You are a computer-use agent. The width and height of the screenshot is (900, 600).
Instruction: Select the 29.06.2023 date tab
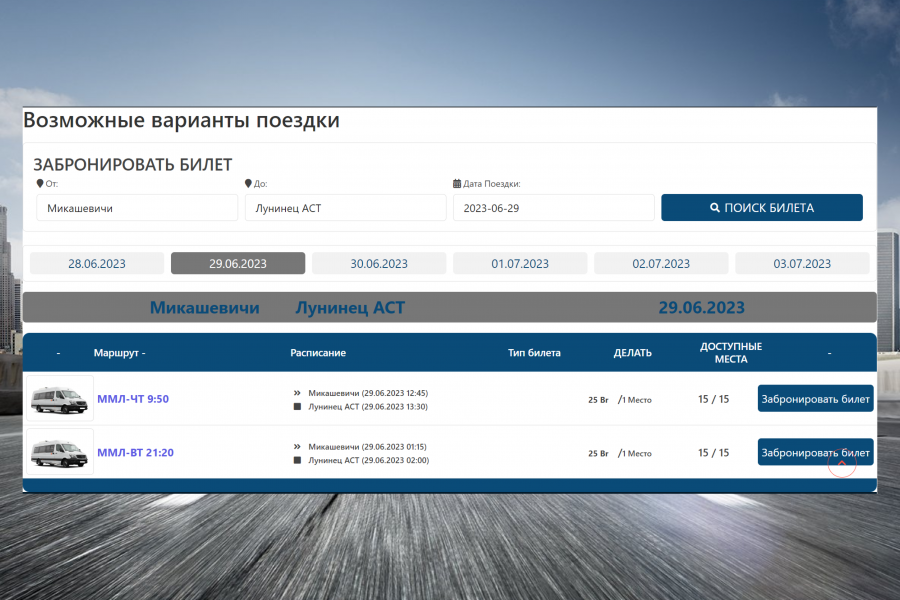point(238,264)
